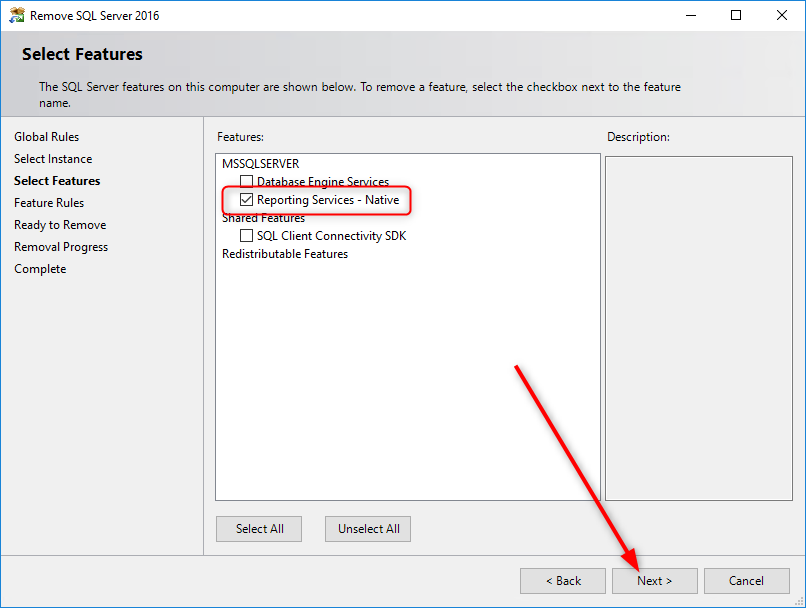Select the Redistributable Features node

point(285,254)
